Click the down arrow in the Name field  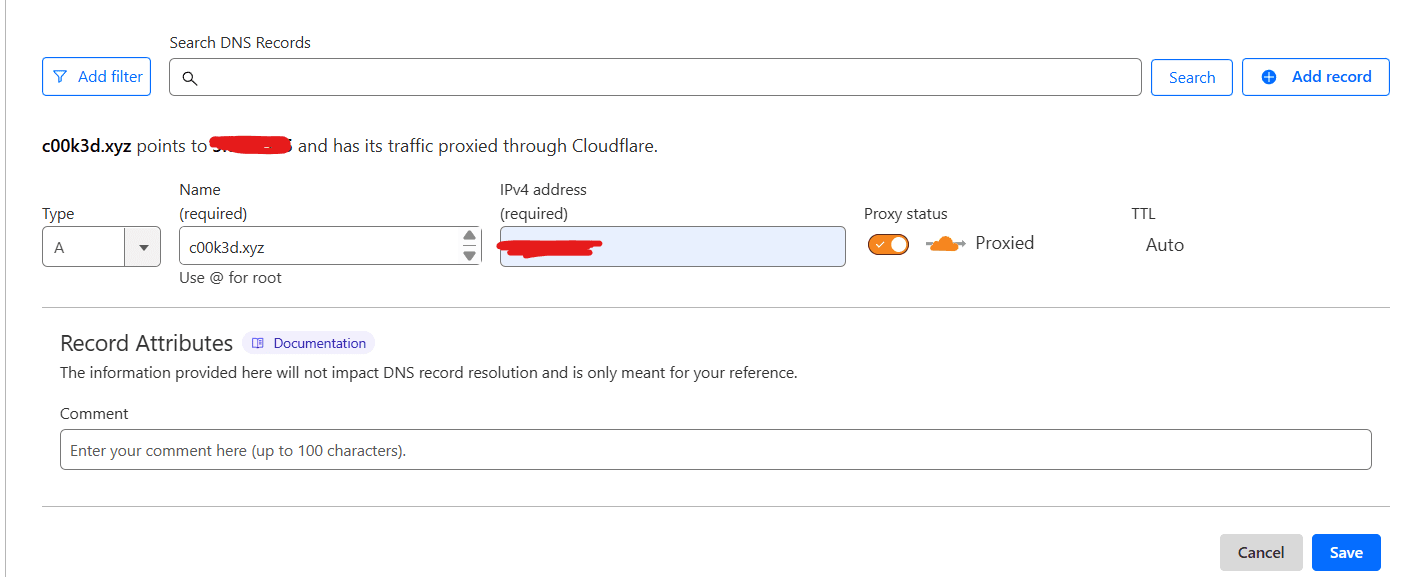tap(469, 255)
